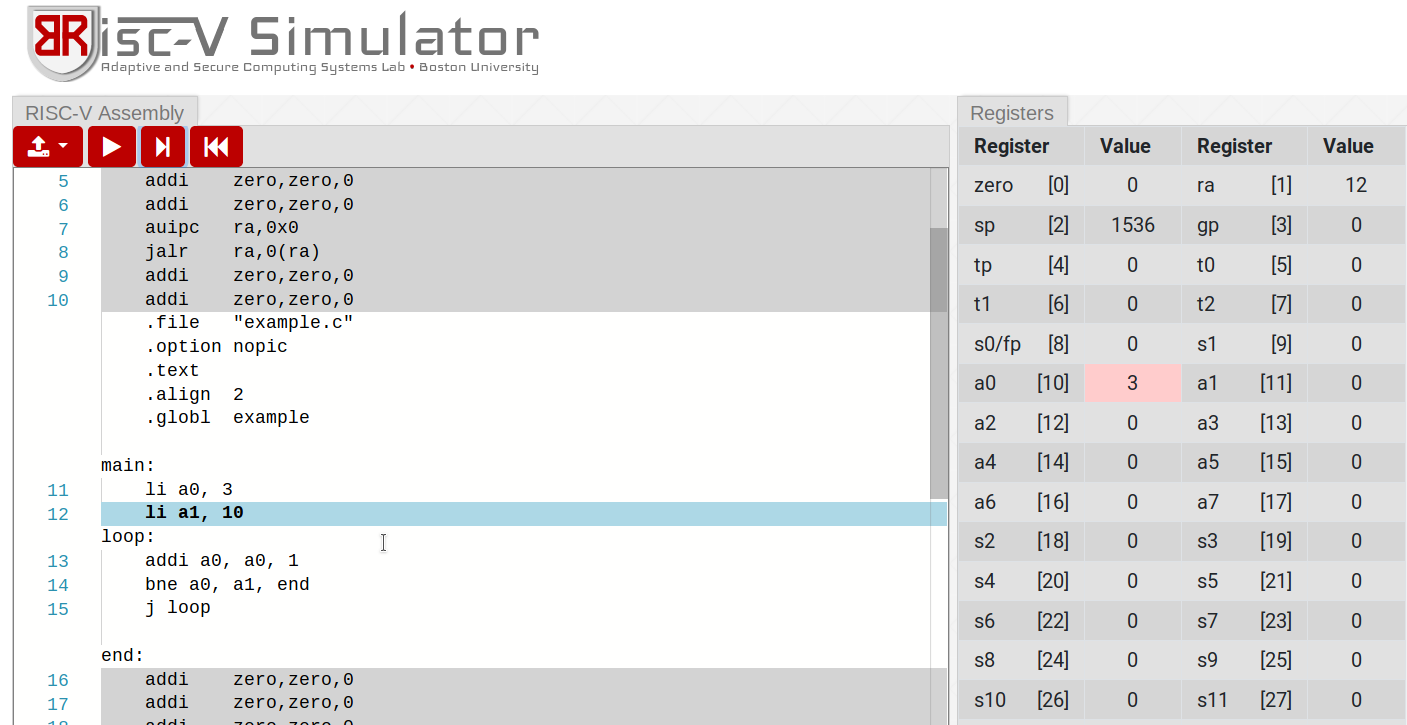
Task: Click line number 13 in gutter
Action: click(58, 562)
